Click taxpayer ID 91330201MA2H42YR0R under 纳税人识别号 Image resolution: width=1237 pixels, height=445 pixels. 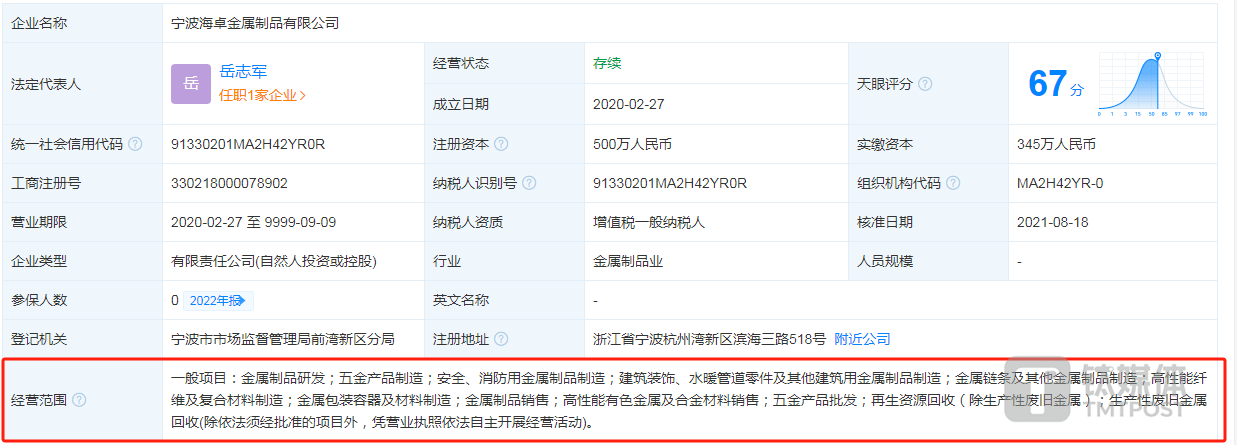tap(670, 183)
